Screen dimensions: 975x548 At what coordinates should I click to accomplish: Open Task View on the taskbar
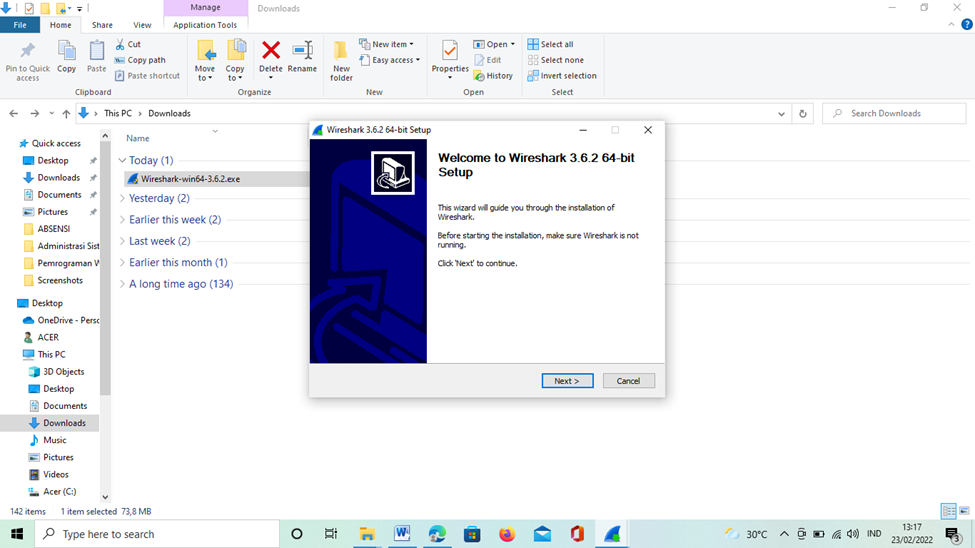click(x=331, y=534)
